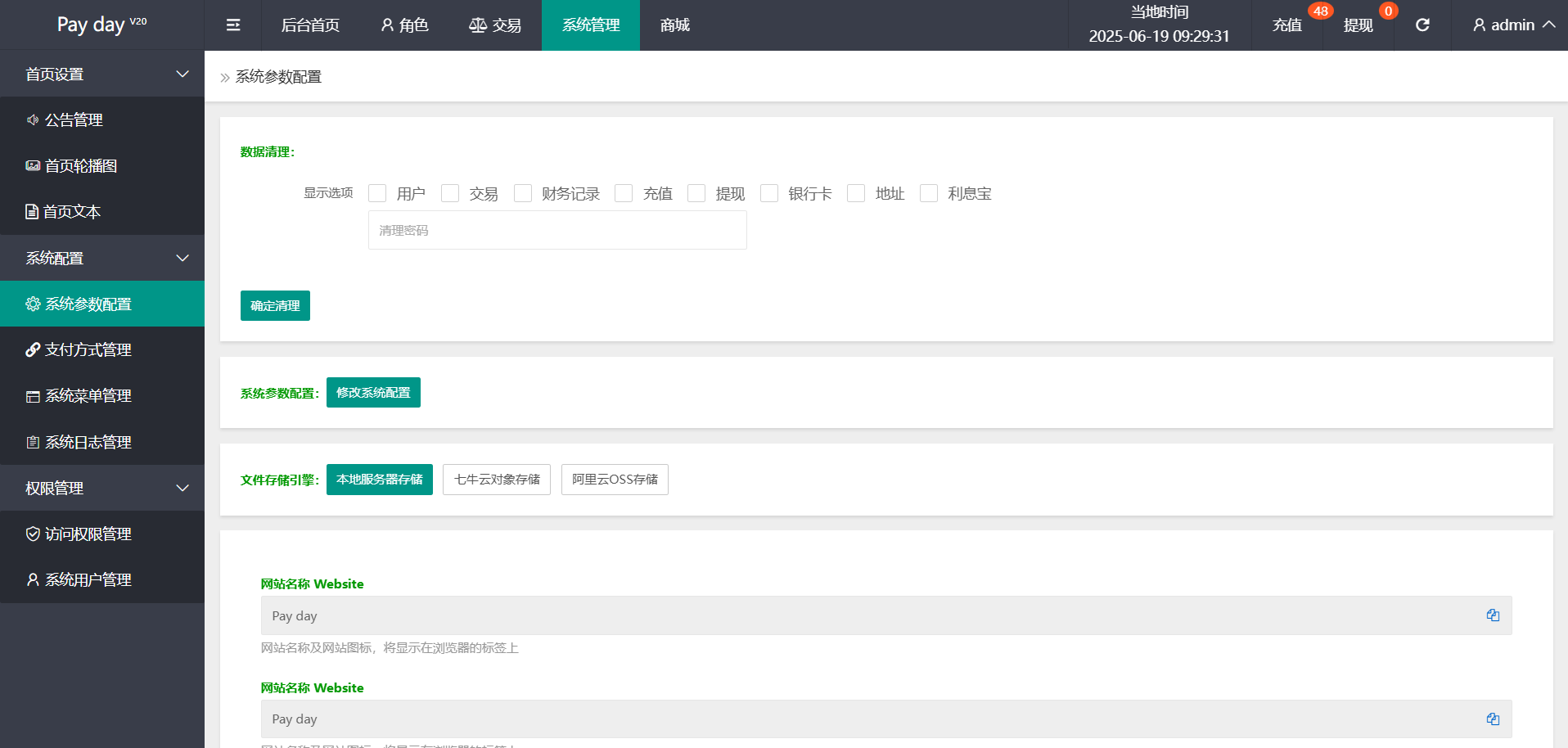
Task: Select 七牛云对象存储 storage engine
Action: [x=497, y=480]
